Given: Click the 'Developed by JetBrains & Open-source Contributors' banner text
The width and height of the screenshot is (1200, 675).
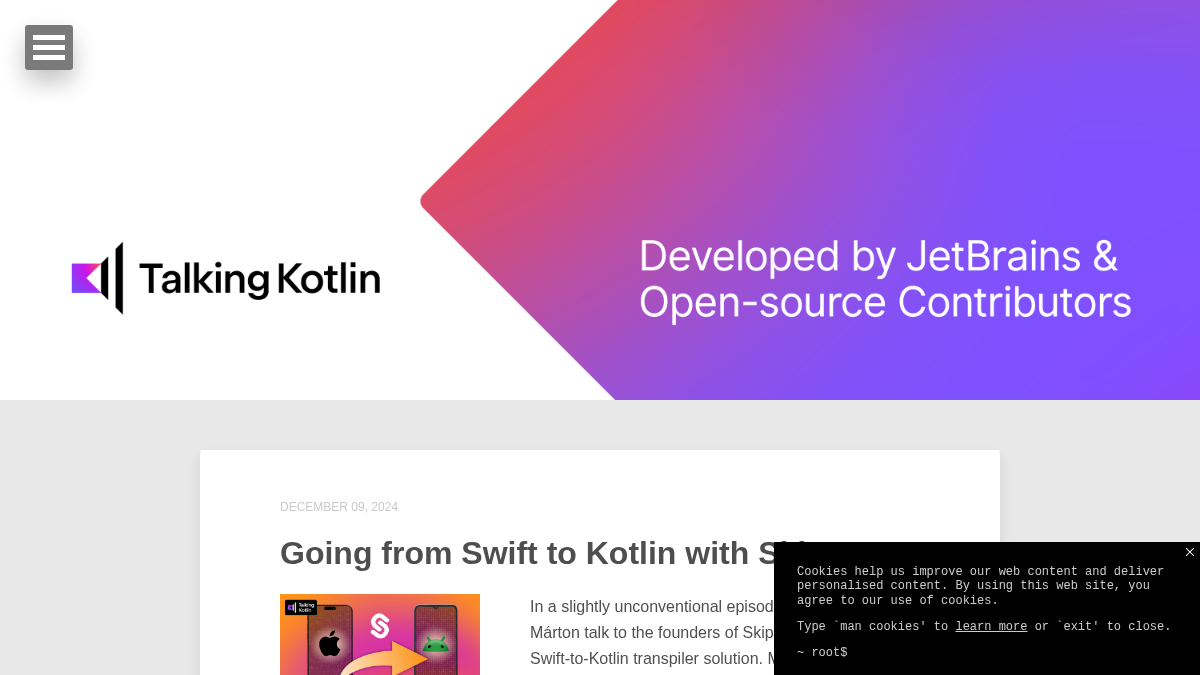Looking at the screenshot, I should [885, 279].
